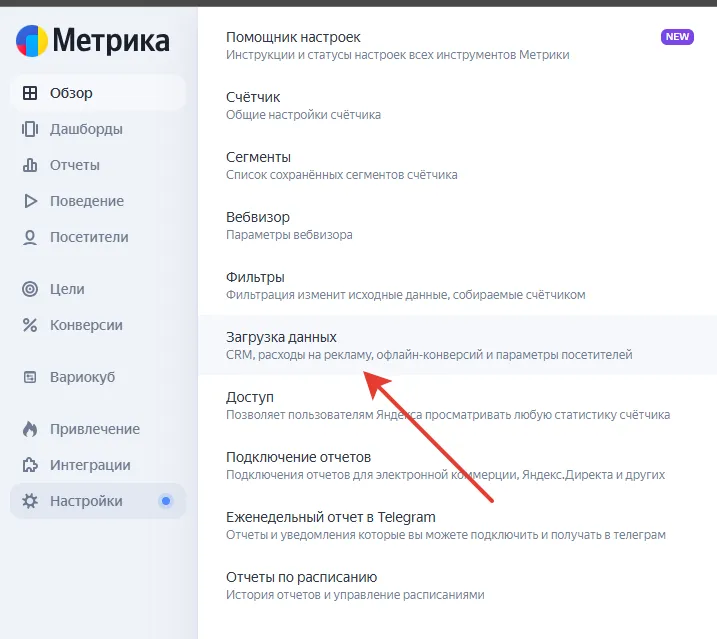Click the NEW badge label
717x639 pixels.
coord(677,37)
